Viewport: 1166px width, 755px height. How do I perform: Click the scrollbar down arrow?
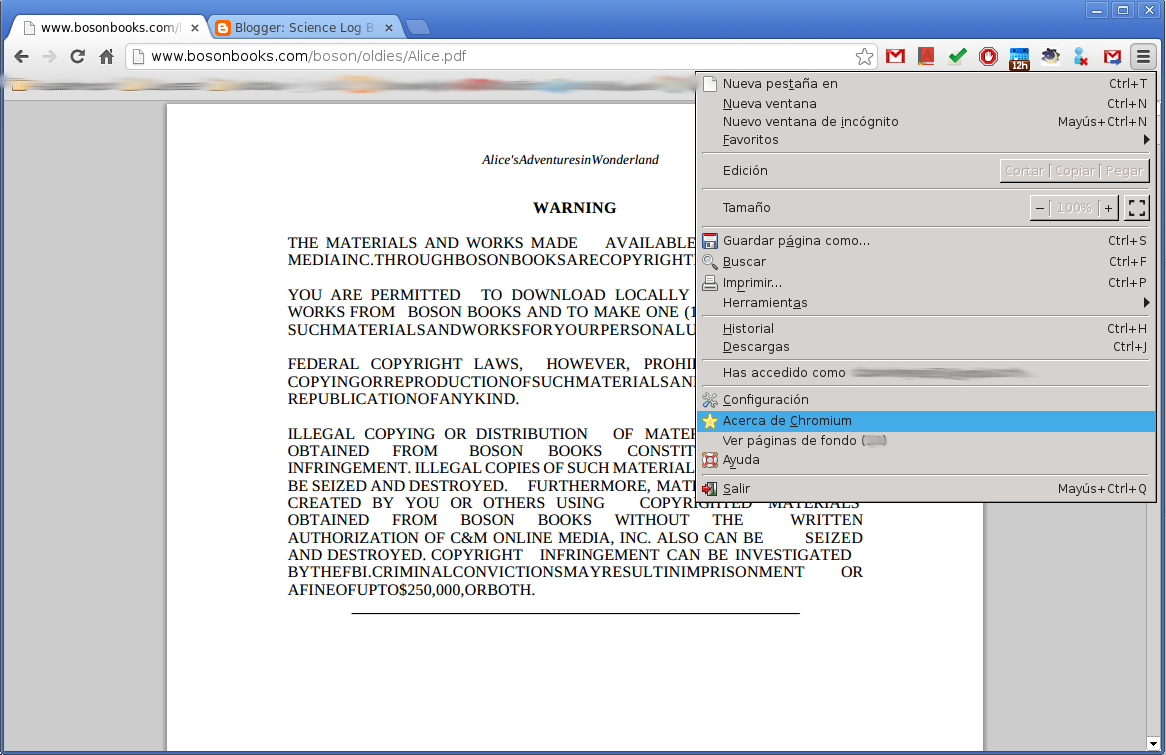(1153, 743)
